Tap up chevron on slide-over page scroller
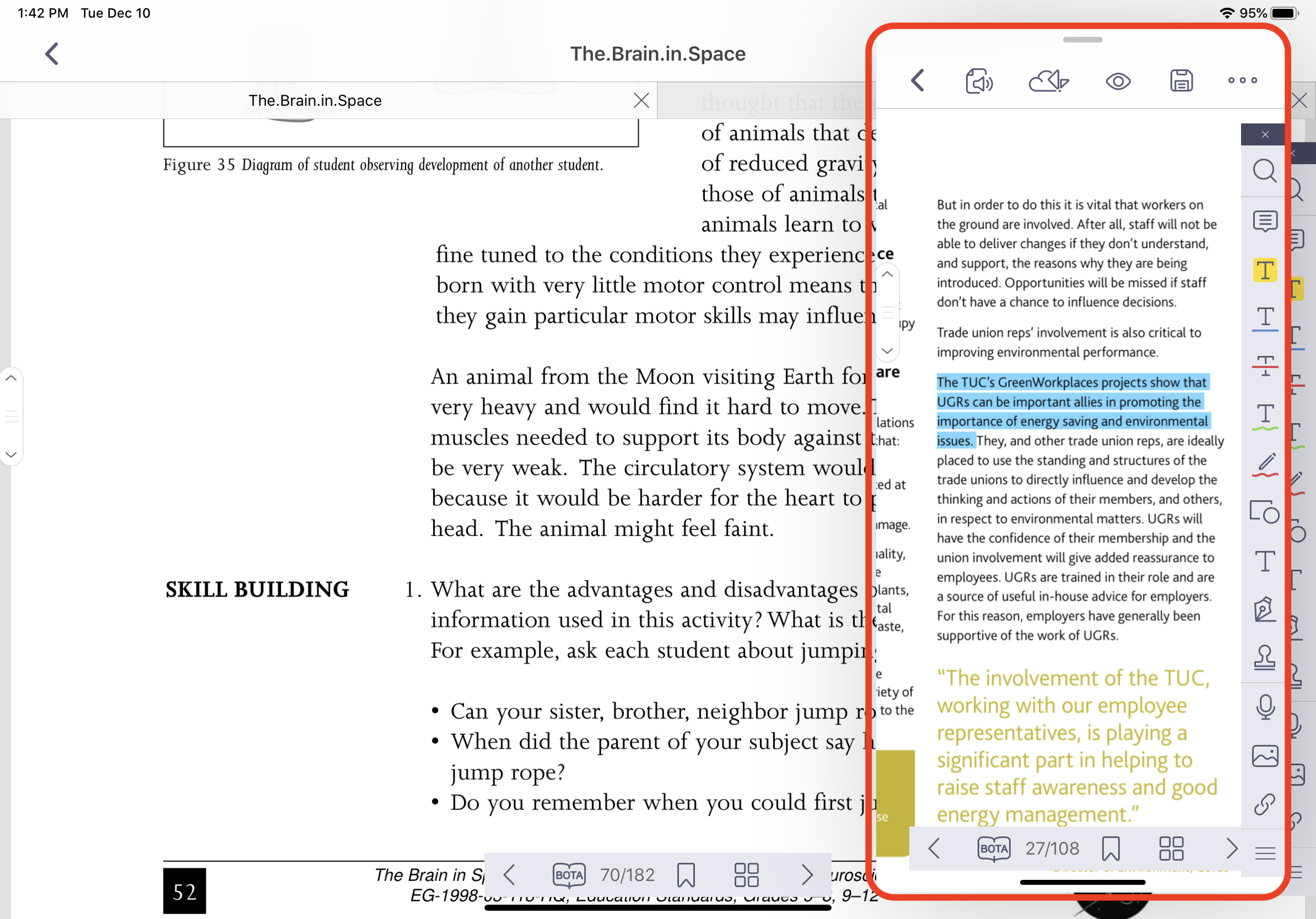Screen dimensions: 1316x919 point(887,274)
